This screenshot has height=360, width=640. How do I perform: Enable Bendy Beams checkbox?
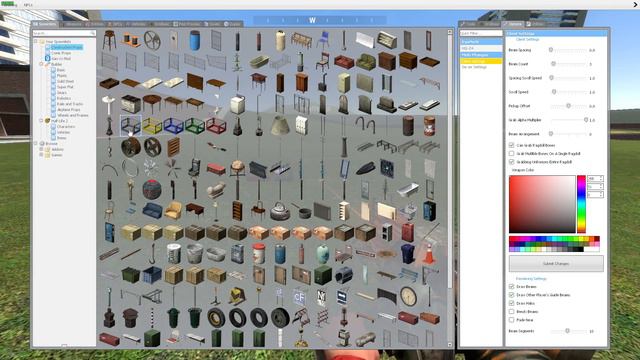(x=511, y=311)
